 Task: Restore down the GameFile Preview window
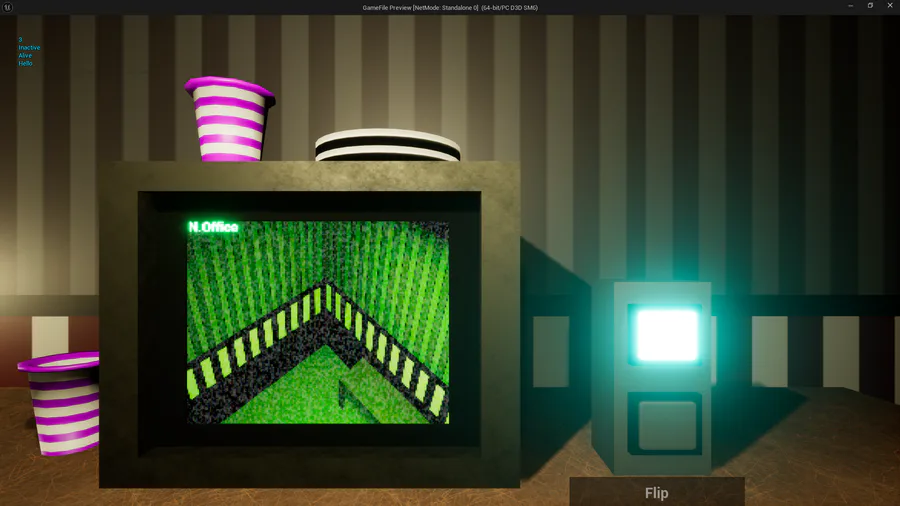(x=870, y=6)
